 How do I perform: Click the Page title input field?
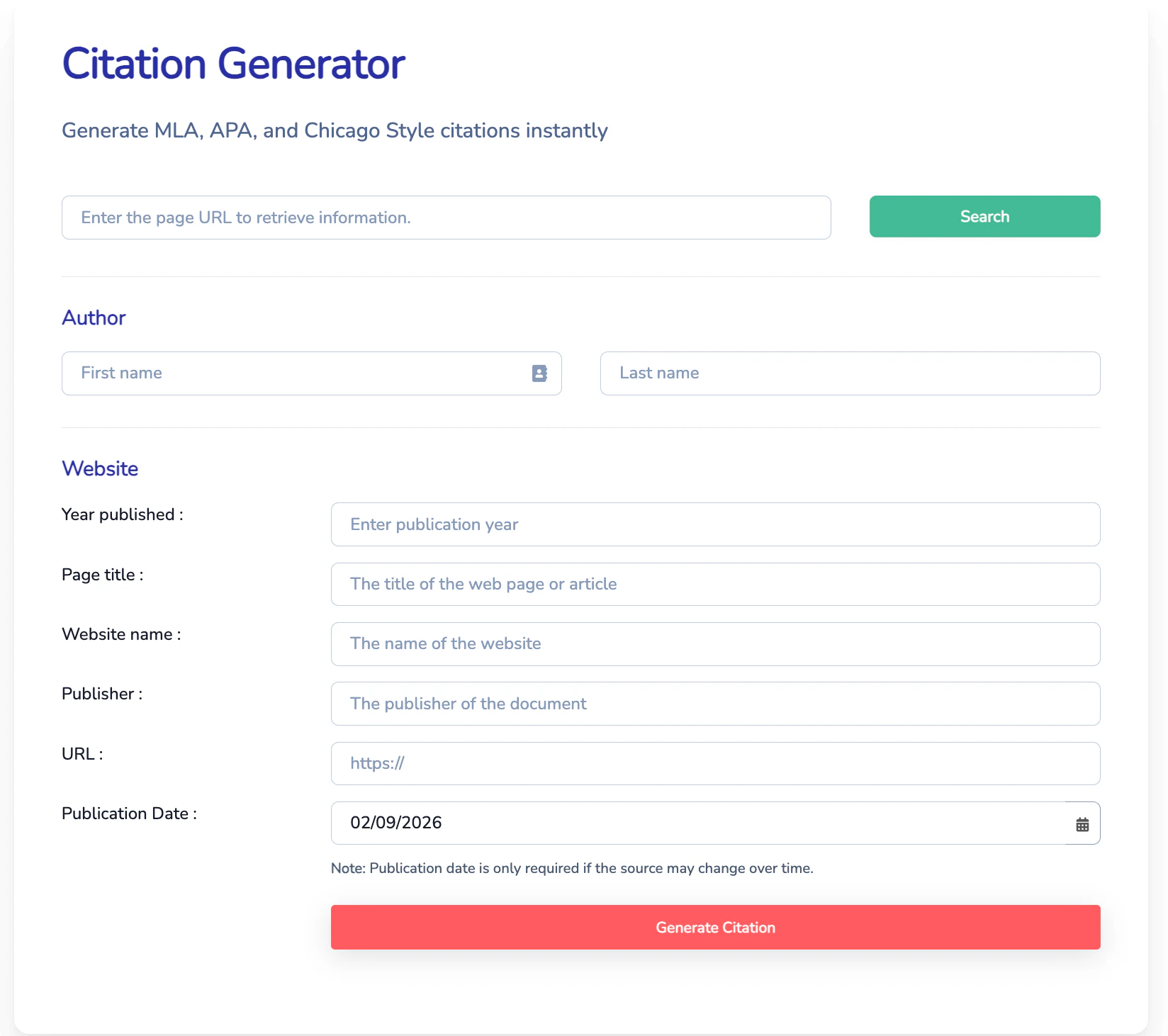tap(715, 584)
